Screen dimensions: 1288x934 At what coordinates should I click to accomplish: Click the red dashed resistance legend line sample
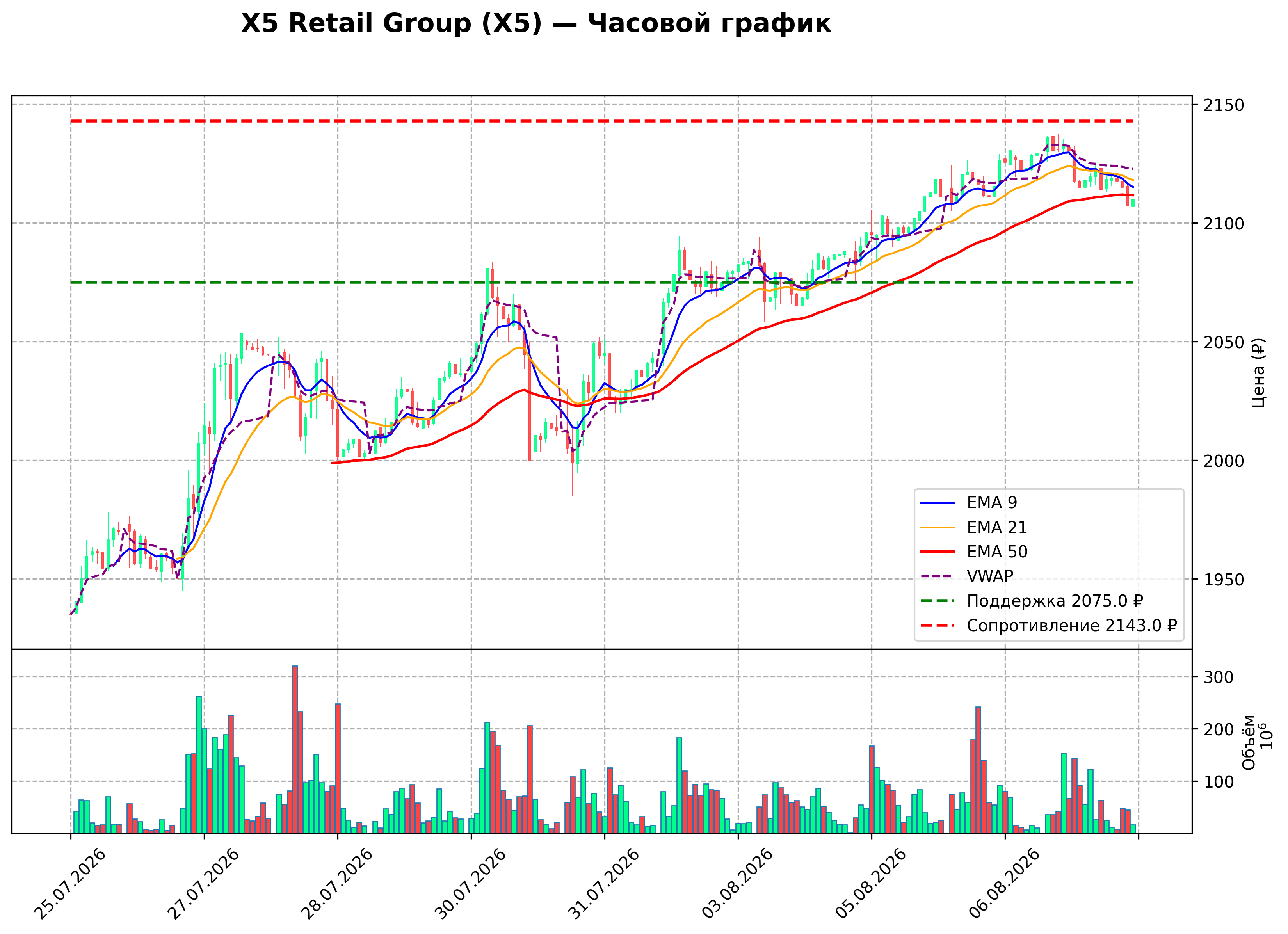coord(938,625)
